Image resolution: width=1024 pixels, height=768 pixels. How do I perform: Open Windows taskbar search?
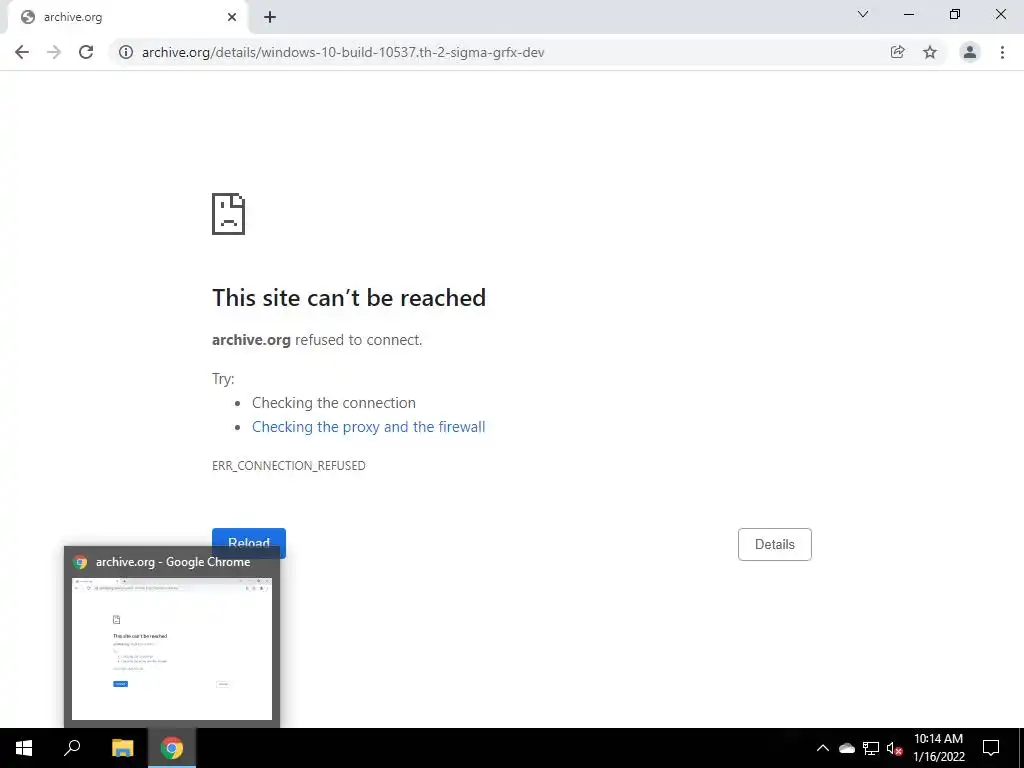pos(72,748)
